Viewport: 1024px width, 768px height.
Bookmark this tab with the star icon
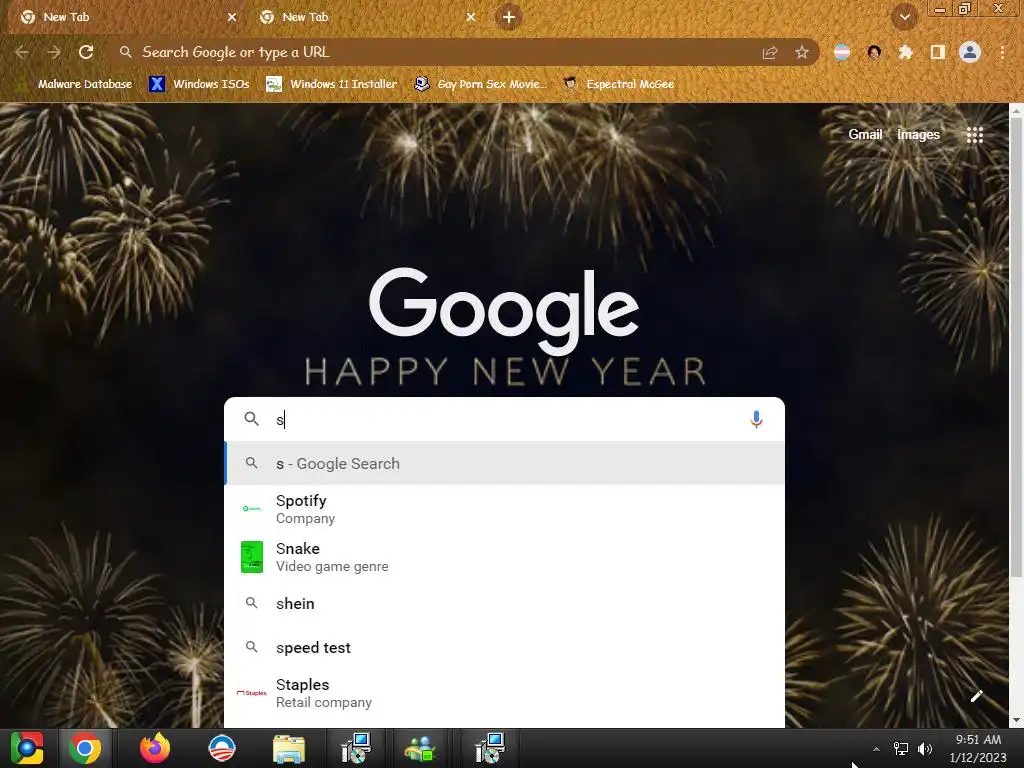802,52
